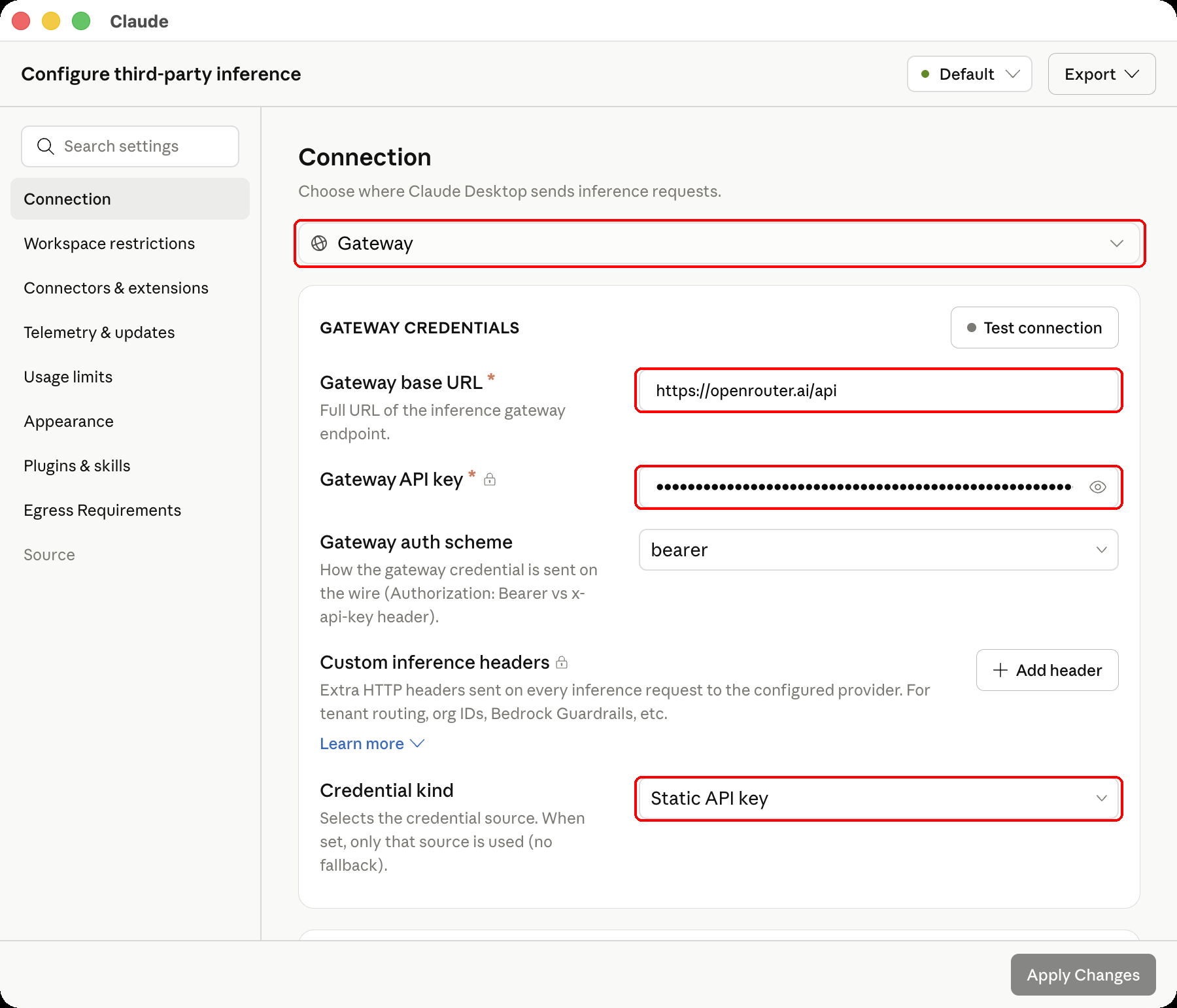
Task: Expand the Learn more section
Action: click(372, 744)
